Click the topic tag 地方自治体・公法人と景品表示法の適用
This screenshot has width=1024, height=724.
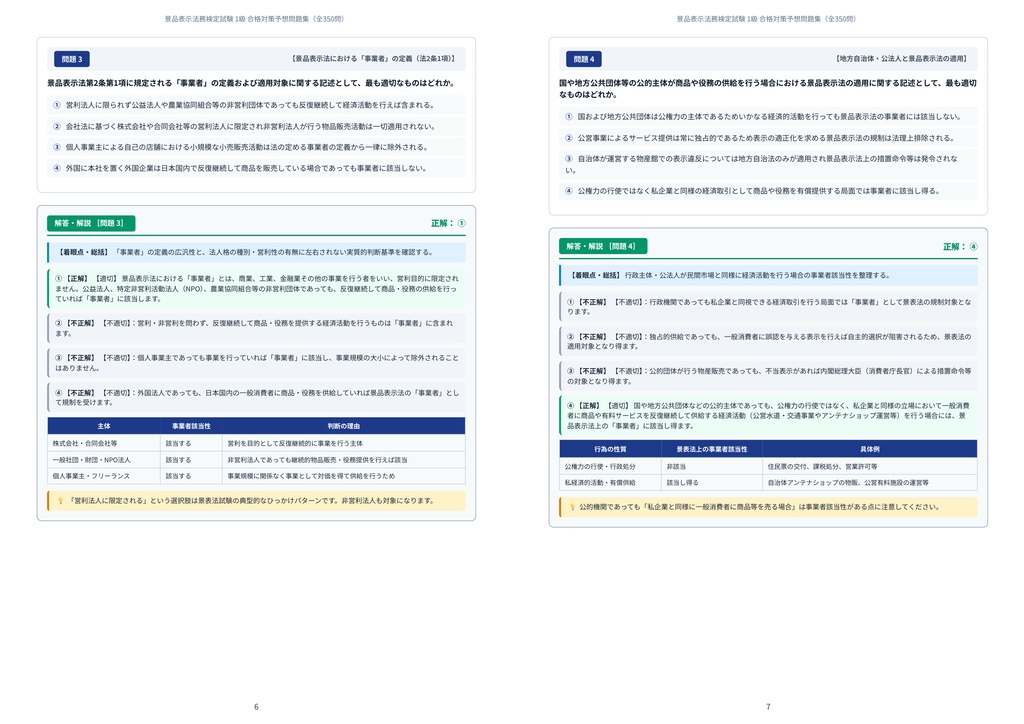tap(901, 59)
